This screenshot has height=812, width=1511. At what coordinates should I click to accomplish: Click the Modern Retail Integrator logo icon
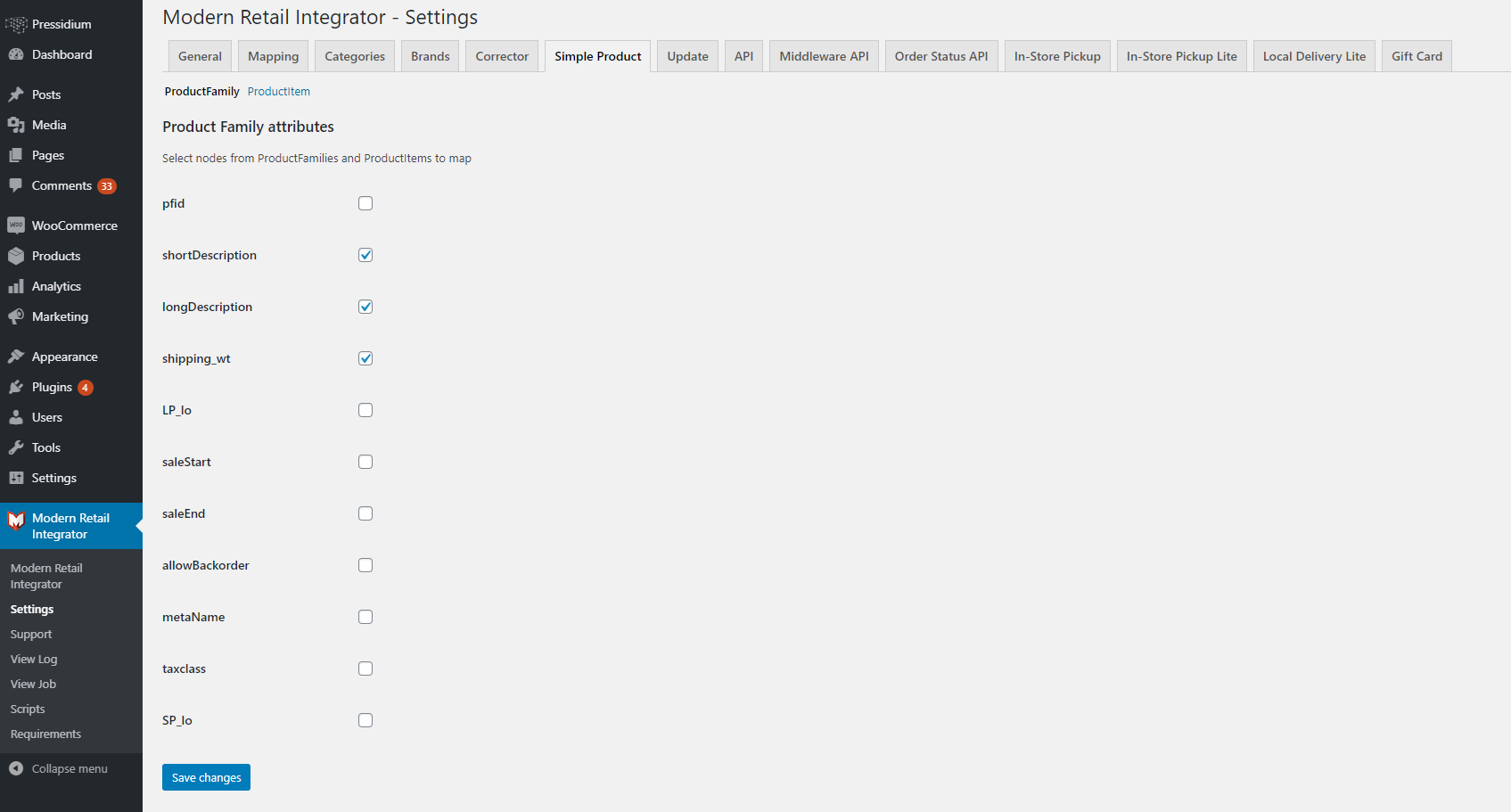pos(16,520)
